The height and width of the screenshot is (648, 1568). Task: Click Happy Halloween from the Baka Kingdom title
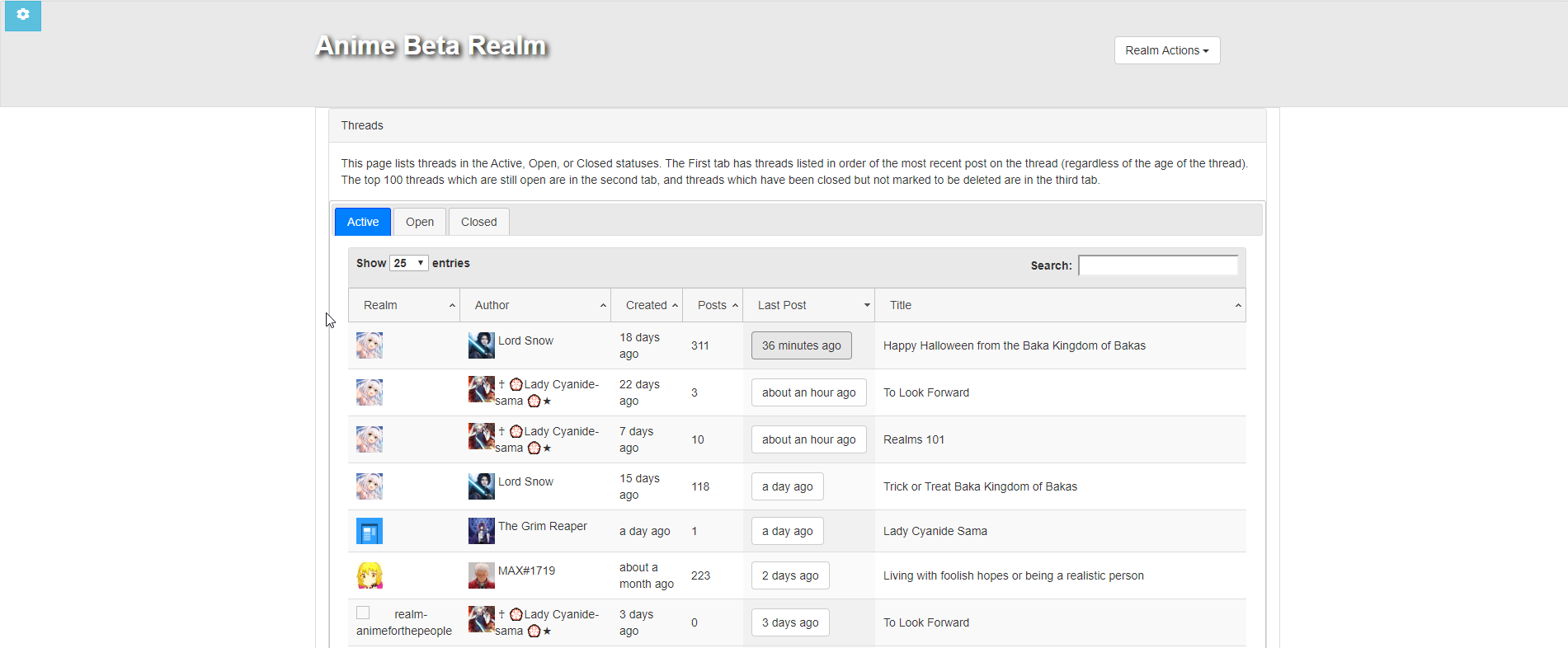(1015, 345)
